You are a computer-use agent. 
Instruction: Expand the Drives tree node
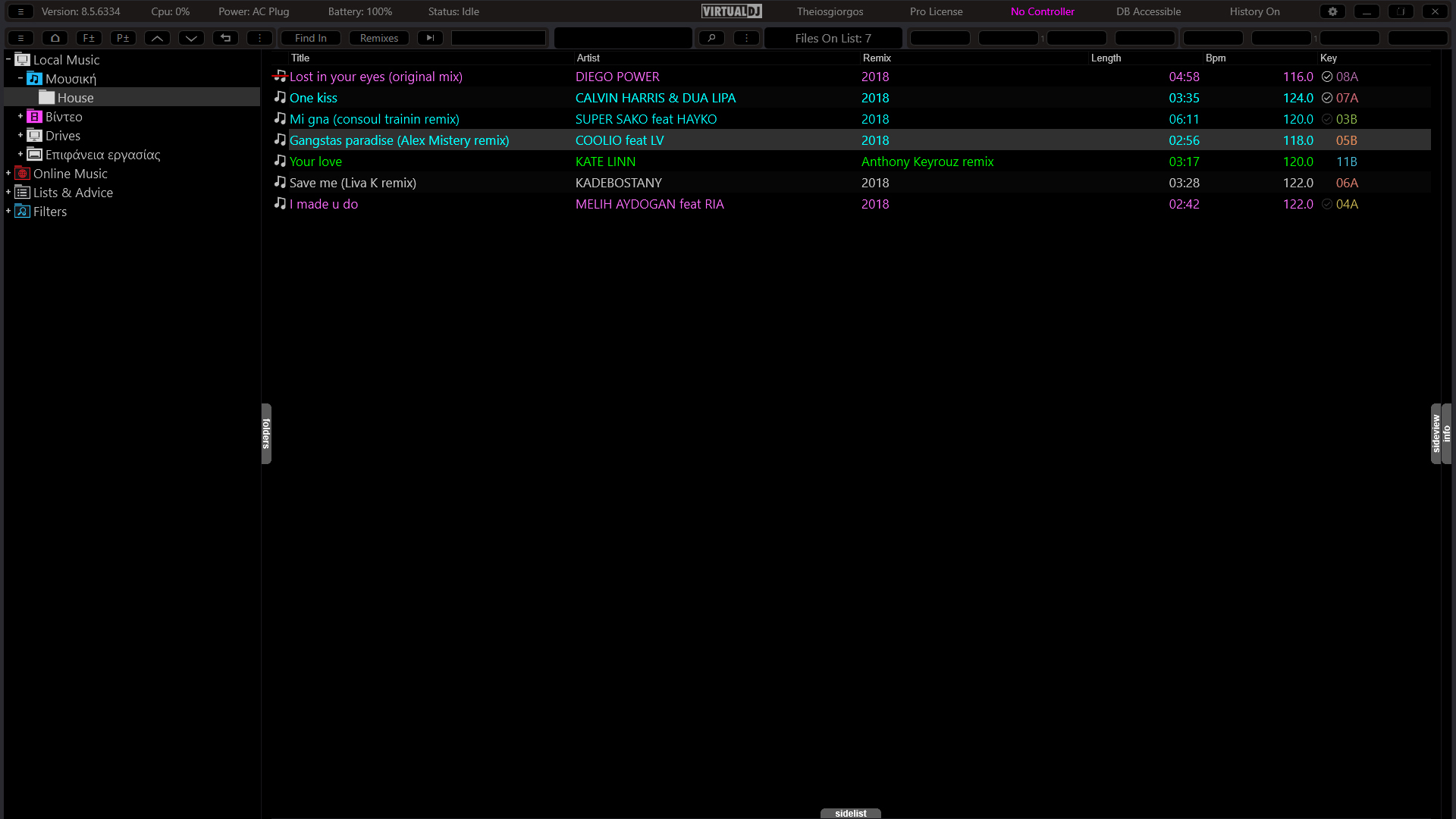click(20, 134)
